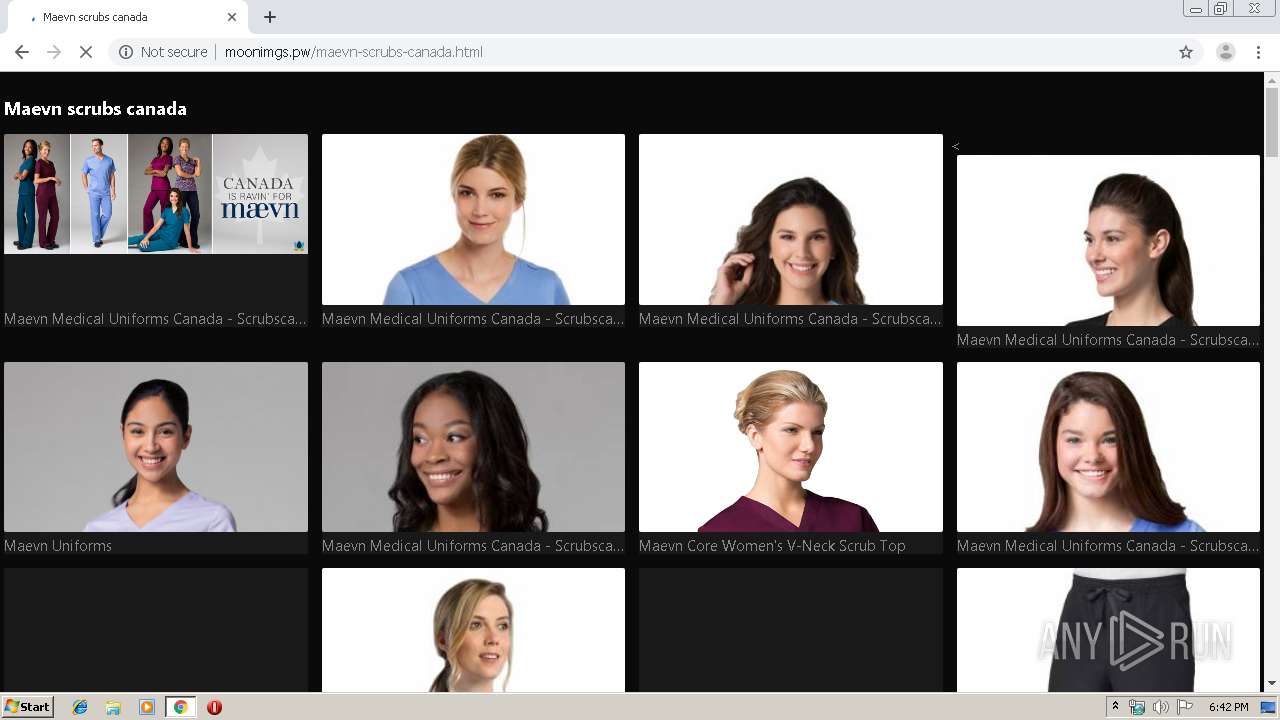Open the File Explorer folder icon on the taskbar
The image size is (1280, 720).
(113, 707)
